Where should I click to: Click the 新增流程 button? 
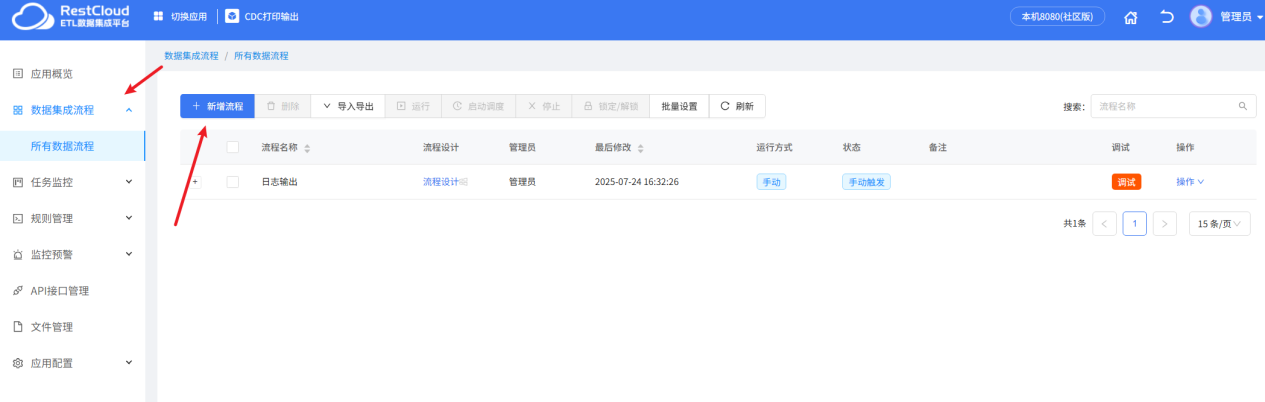coord(217,106)
